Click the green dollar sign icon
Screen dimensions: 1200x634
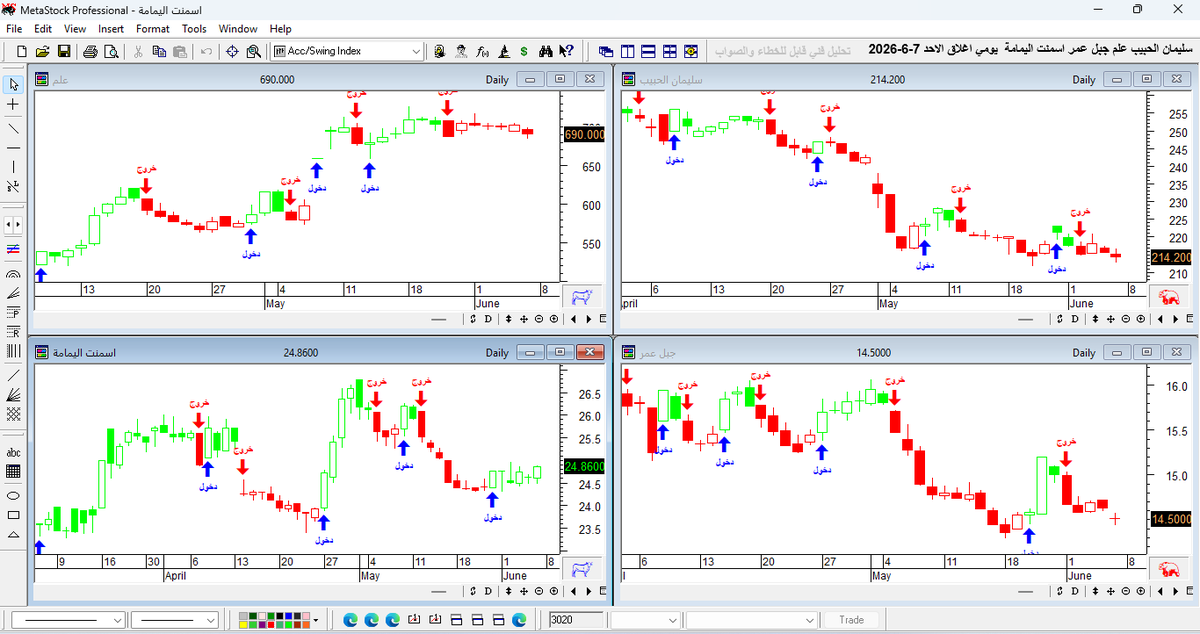coord(524,51)
